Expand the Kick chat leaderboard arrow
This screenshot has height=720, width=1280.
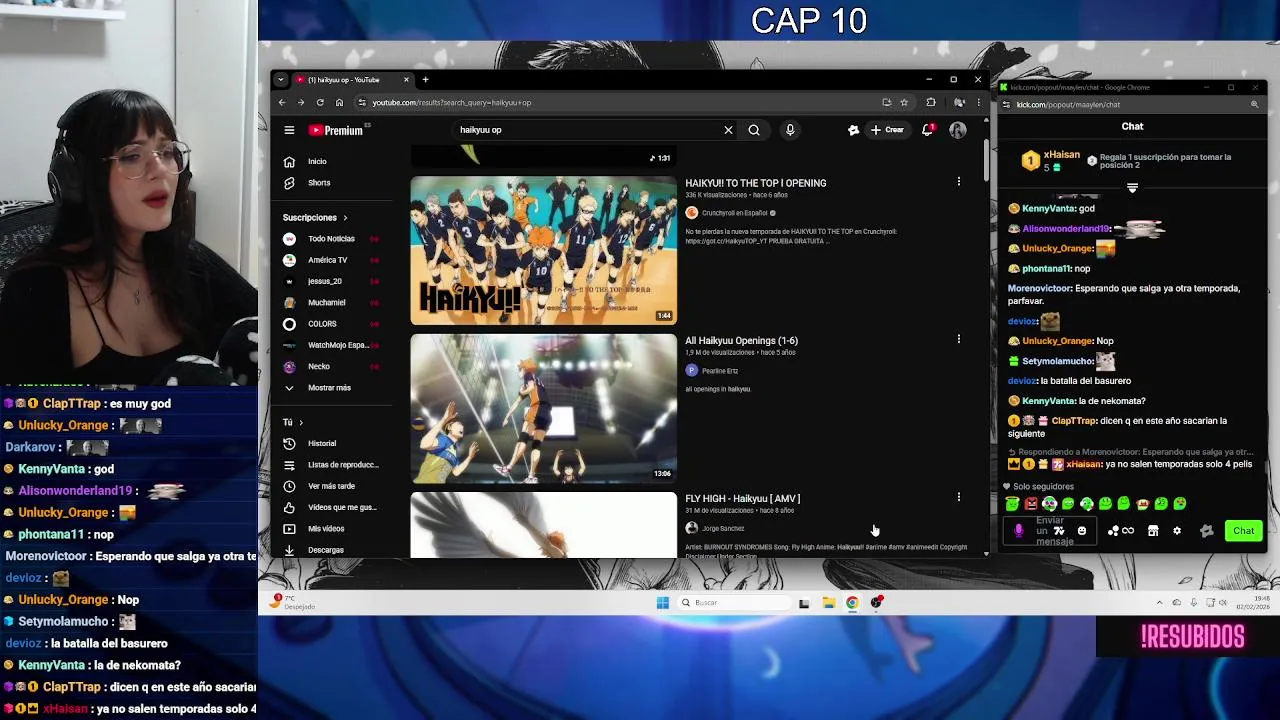pyautogui.click(x=1132, y=188)
